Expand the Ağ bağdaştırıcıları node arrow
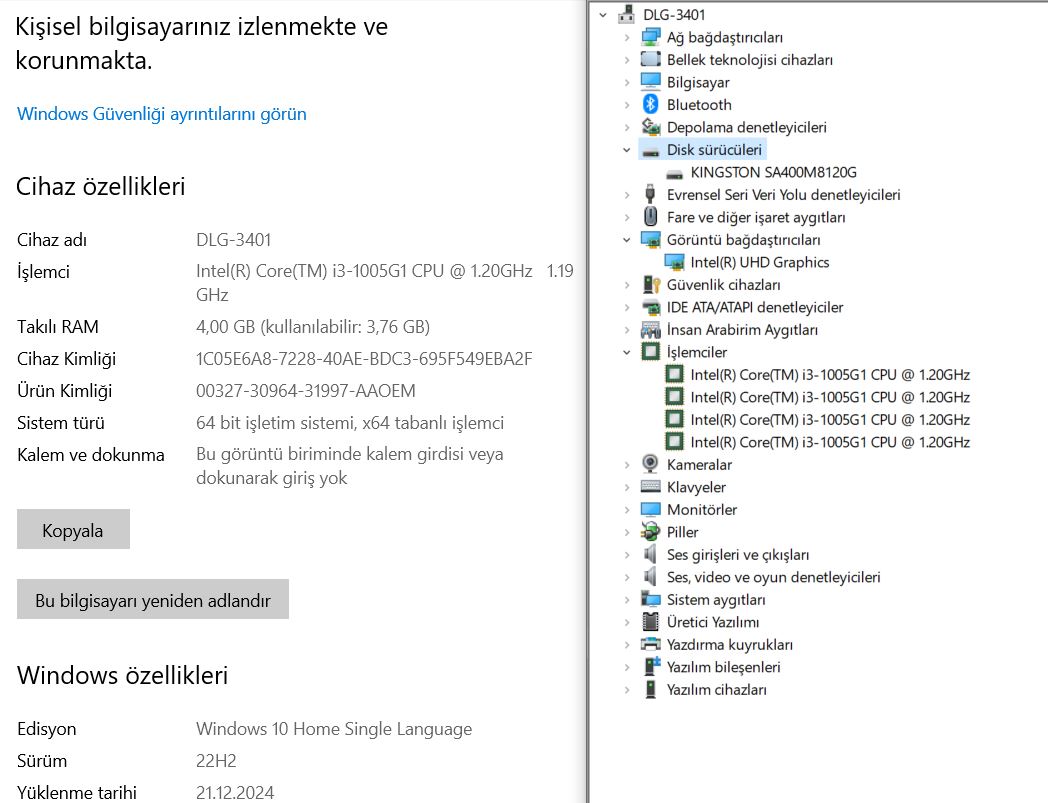This screenshot has width=1048, height=803. 626,37
